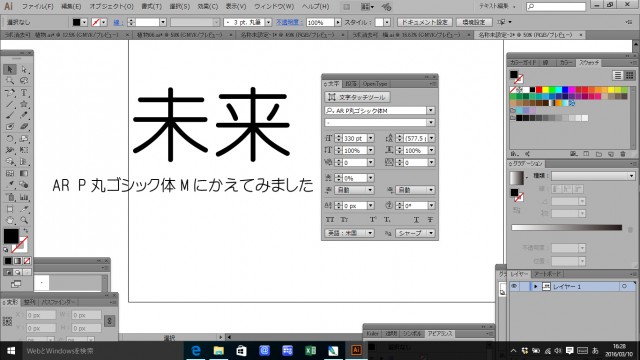Image resolution: width=640 pixels, height=360 pixels.
Task: Toggle Strikethrough in Character panel
Action: pyautogui.click(x=430, y=220)
